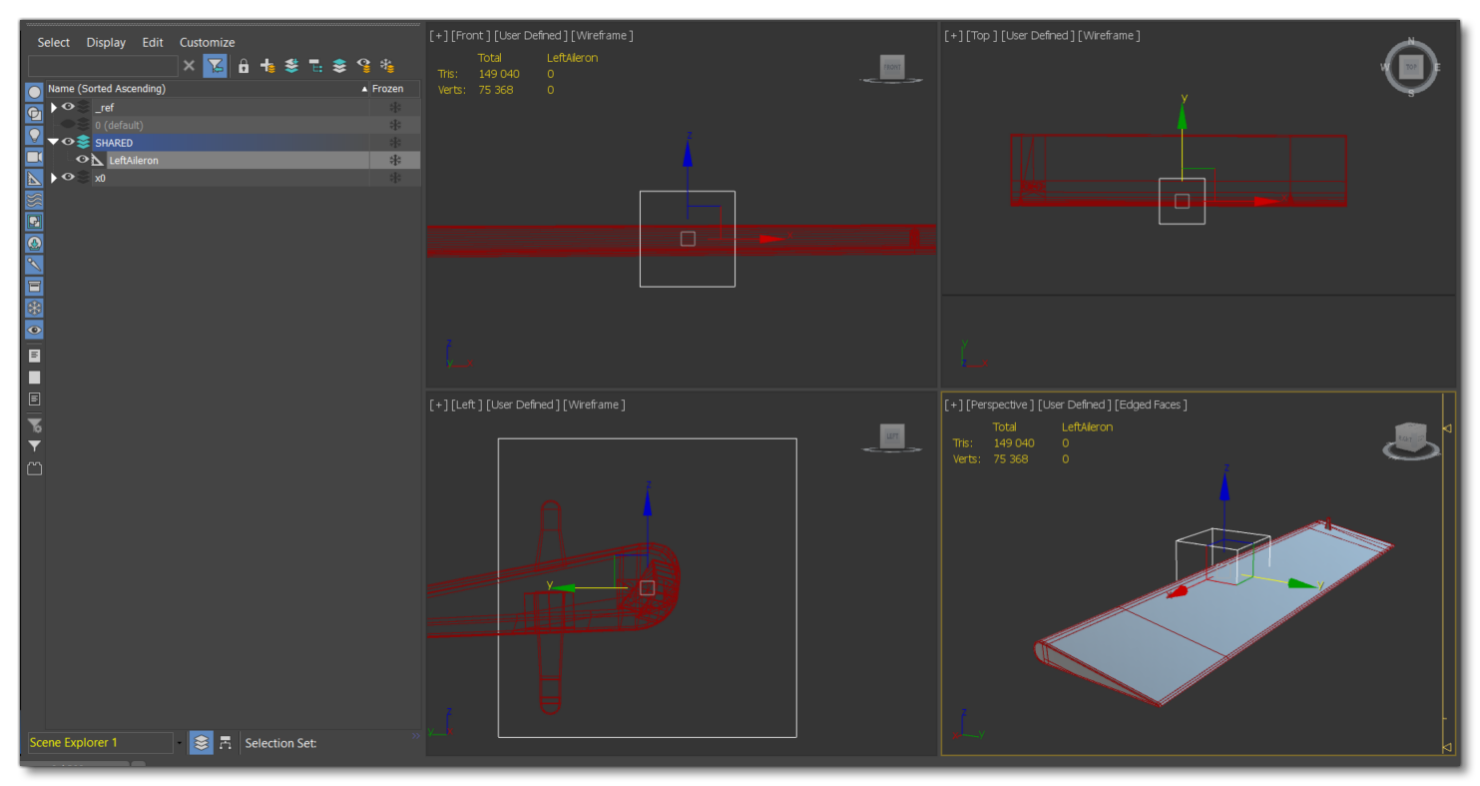Toggle the display shapes filter icon

point(34,114)
